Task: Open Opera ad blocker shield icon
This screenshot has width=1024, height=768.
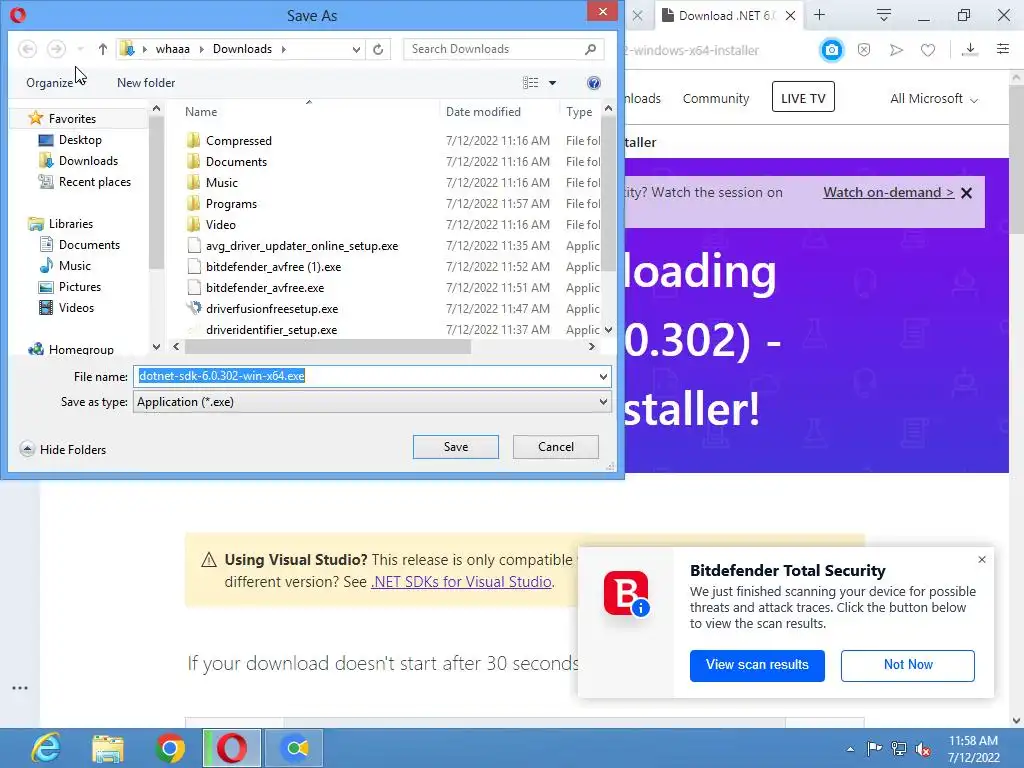Action: point(864,50)
